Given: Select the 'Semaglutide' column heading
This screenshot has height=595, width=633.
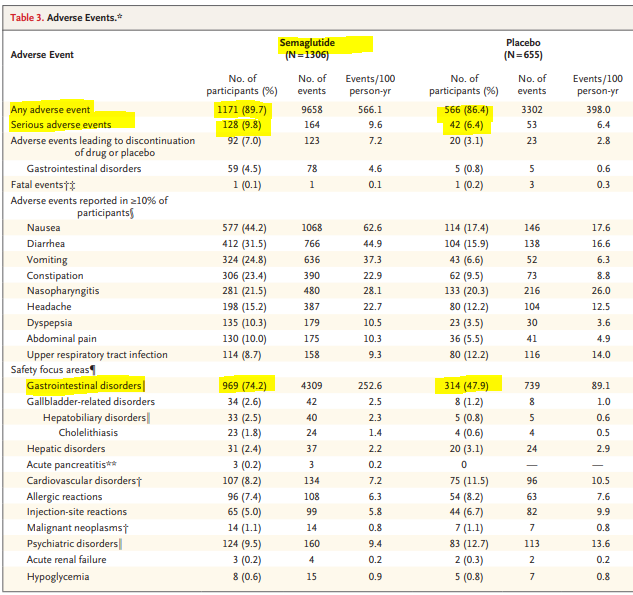Looking at the screenshot, I should pyautogui.click(x=307, y=43).
